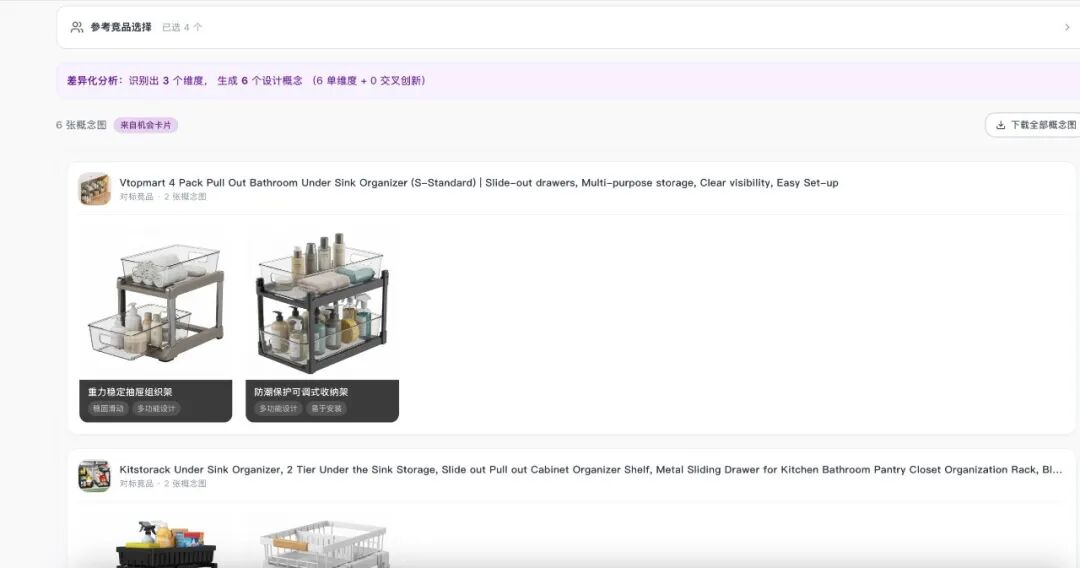
Task: Click 多功能设计 tag under 重力稳定抽屉组织架
Action: click(156, 409)
